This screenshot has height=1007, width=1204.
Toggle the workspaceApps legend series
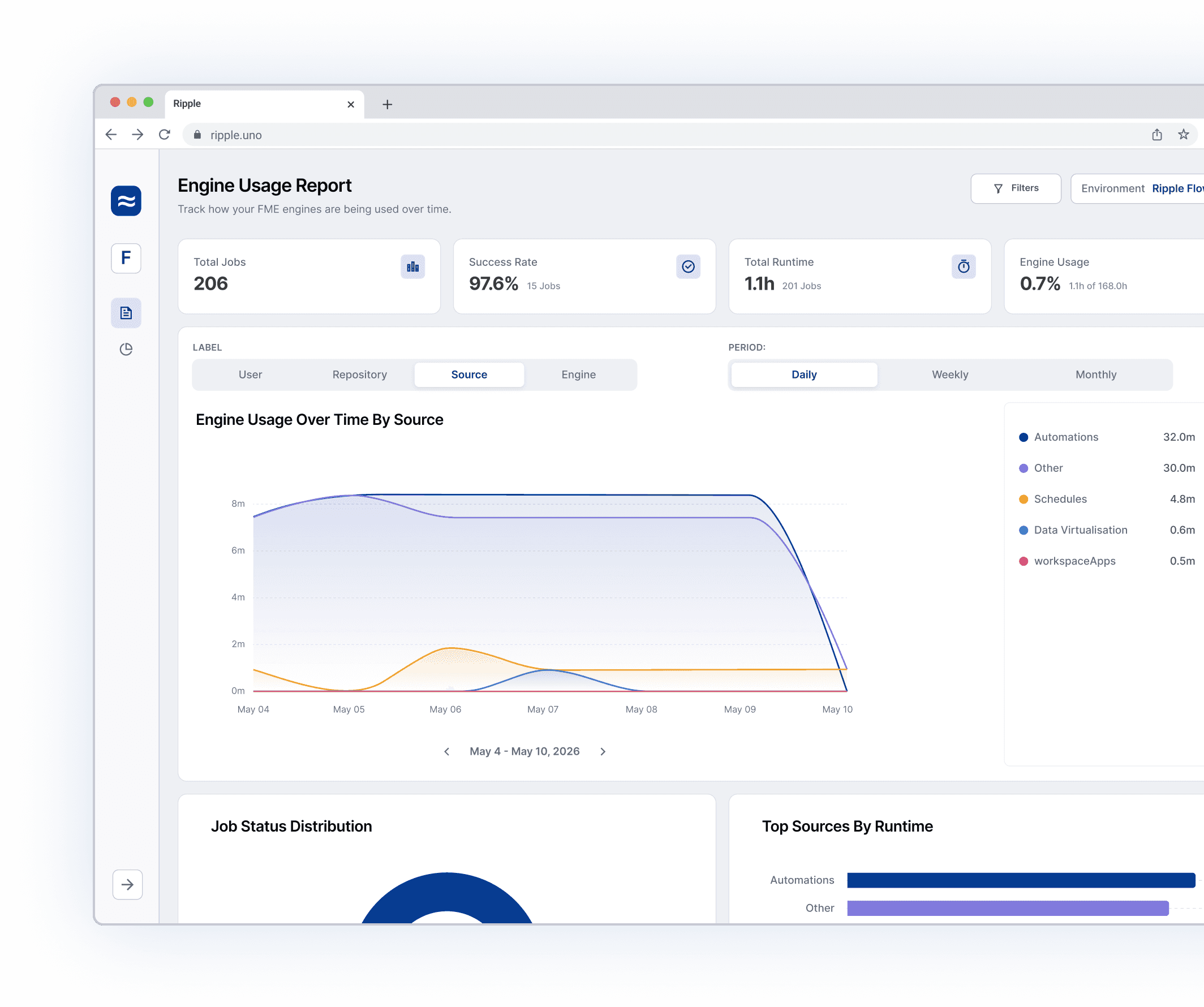1107,561
